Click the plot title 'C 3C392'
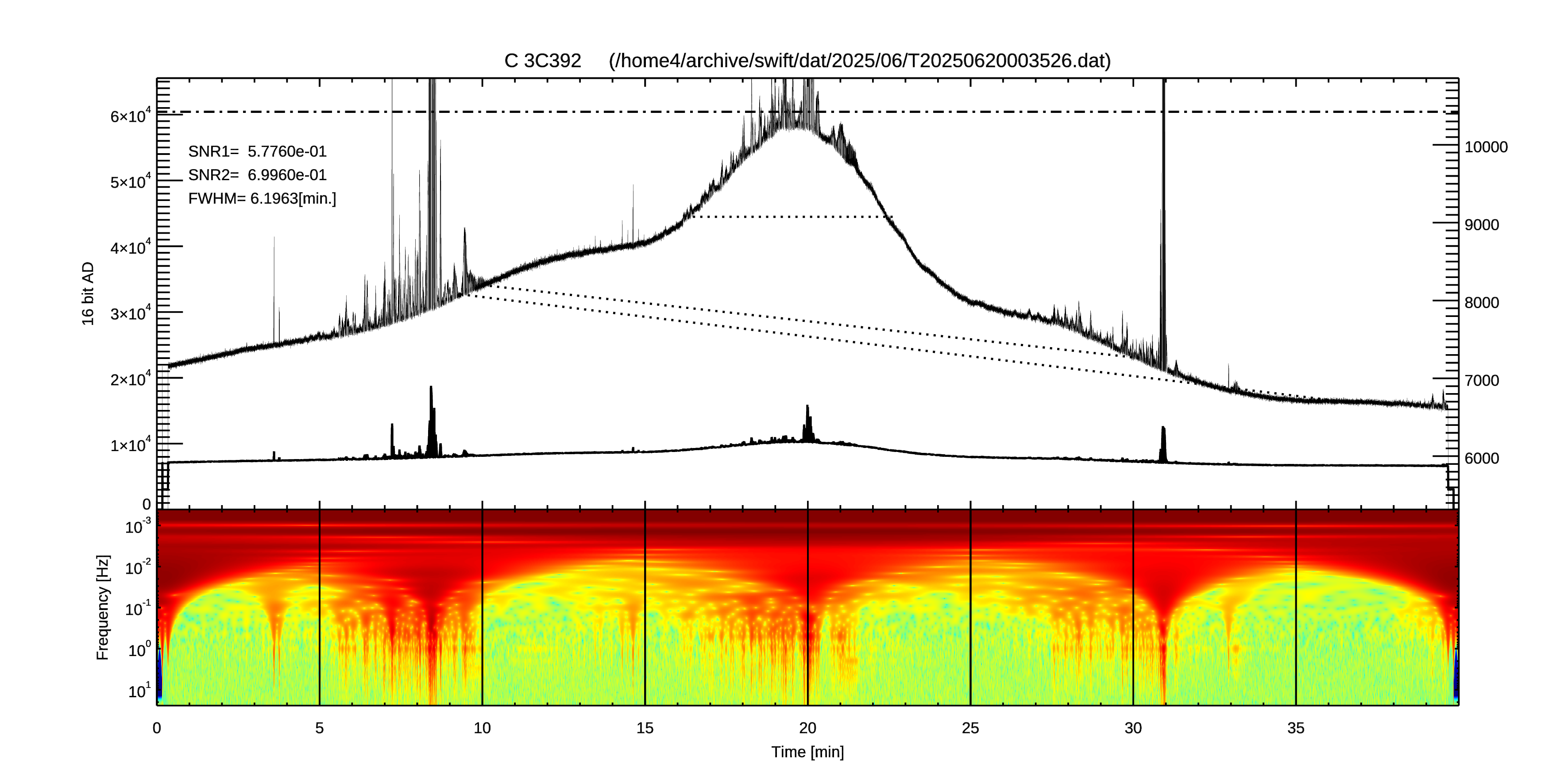1568x784 pixels. (x=542, y=61)
